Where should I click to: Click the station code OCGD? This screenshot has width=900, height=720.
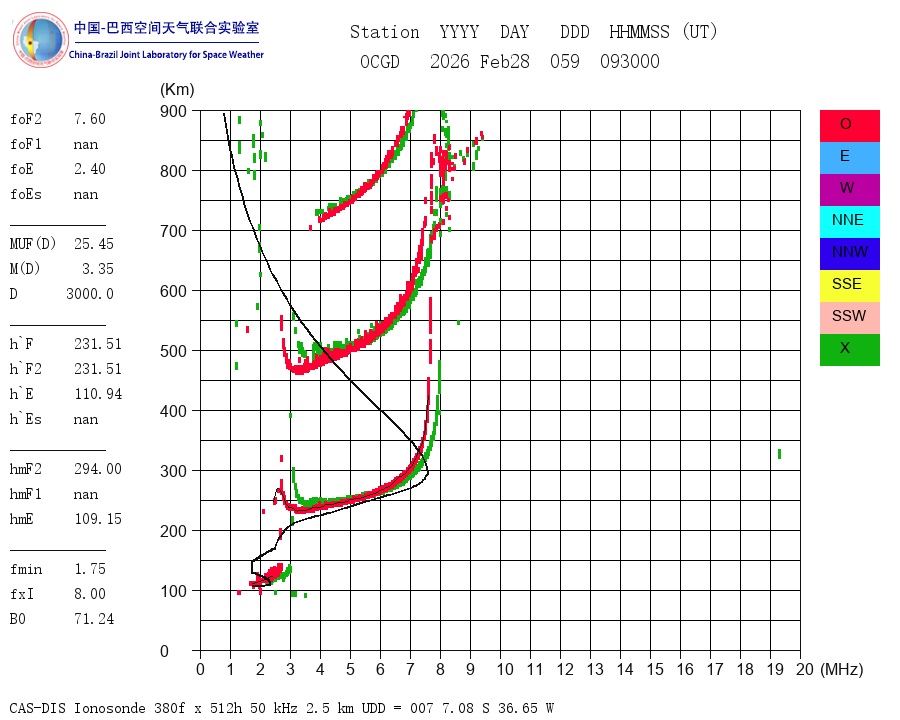pos(380,61)
